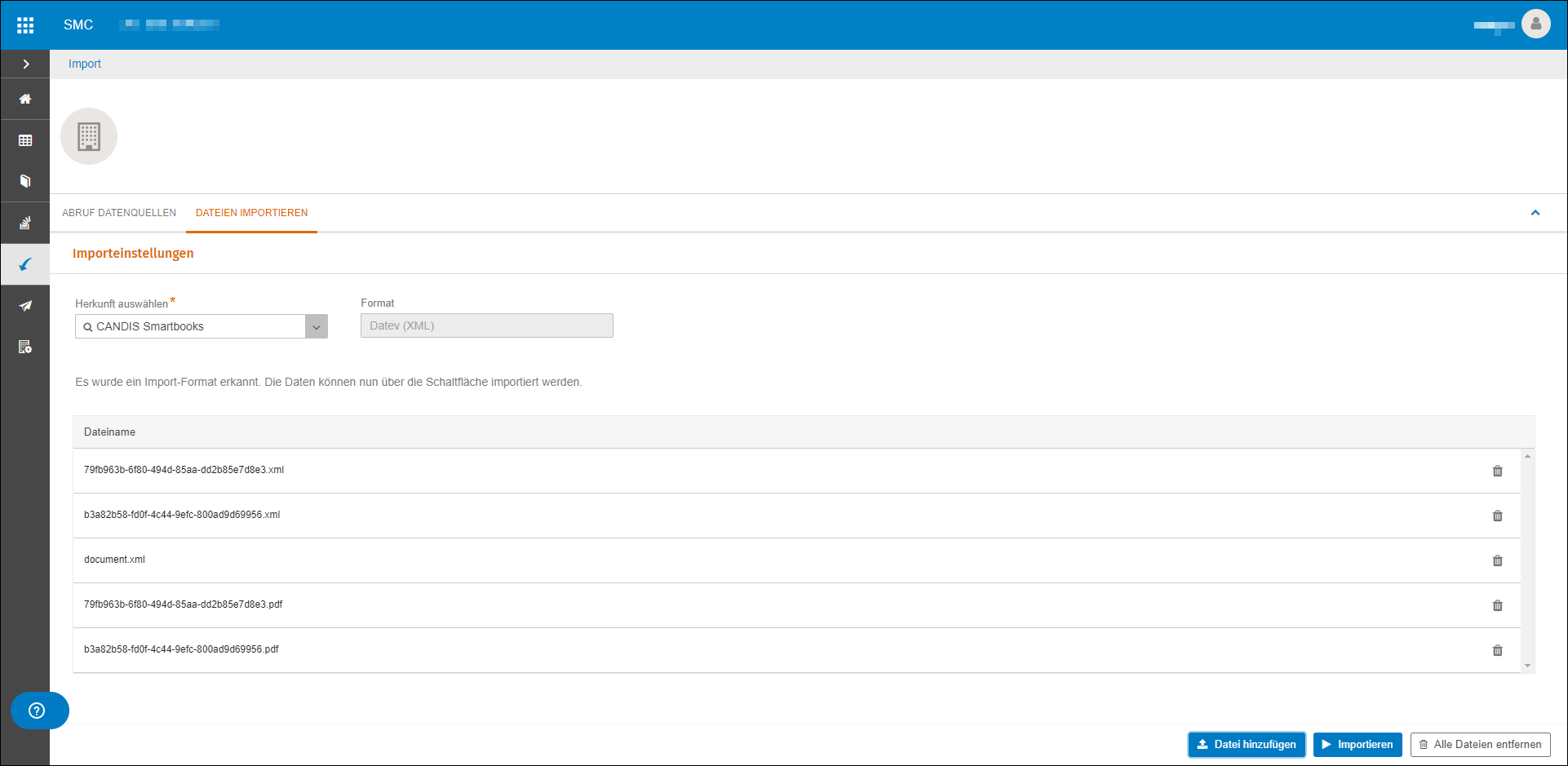Select the import arrow icon in sidebar

click(25, 264)
